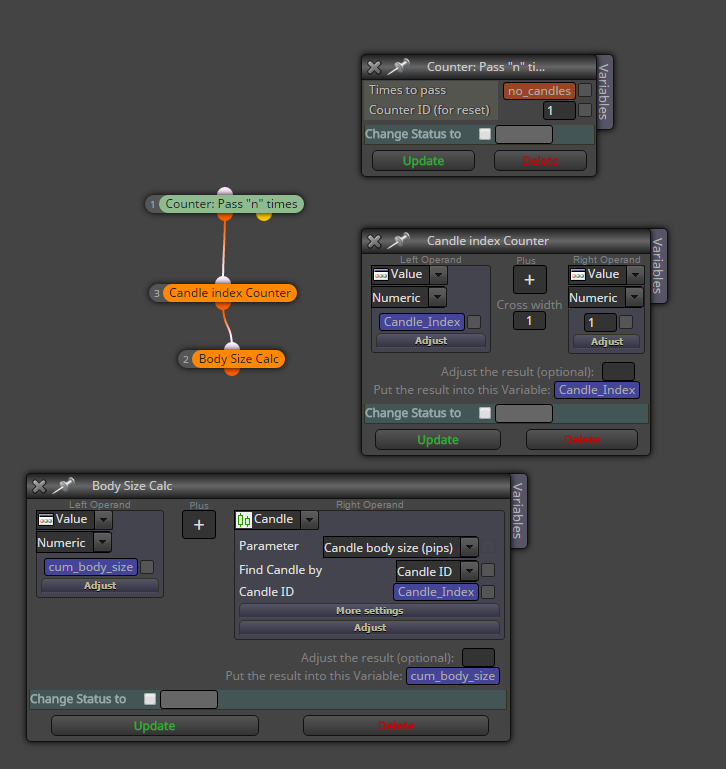Click Value icon in Body Size Calc left operand
Image resolution: width=726 pixels, height=769 pixels.
point(46,519)
